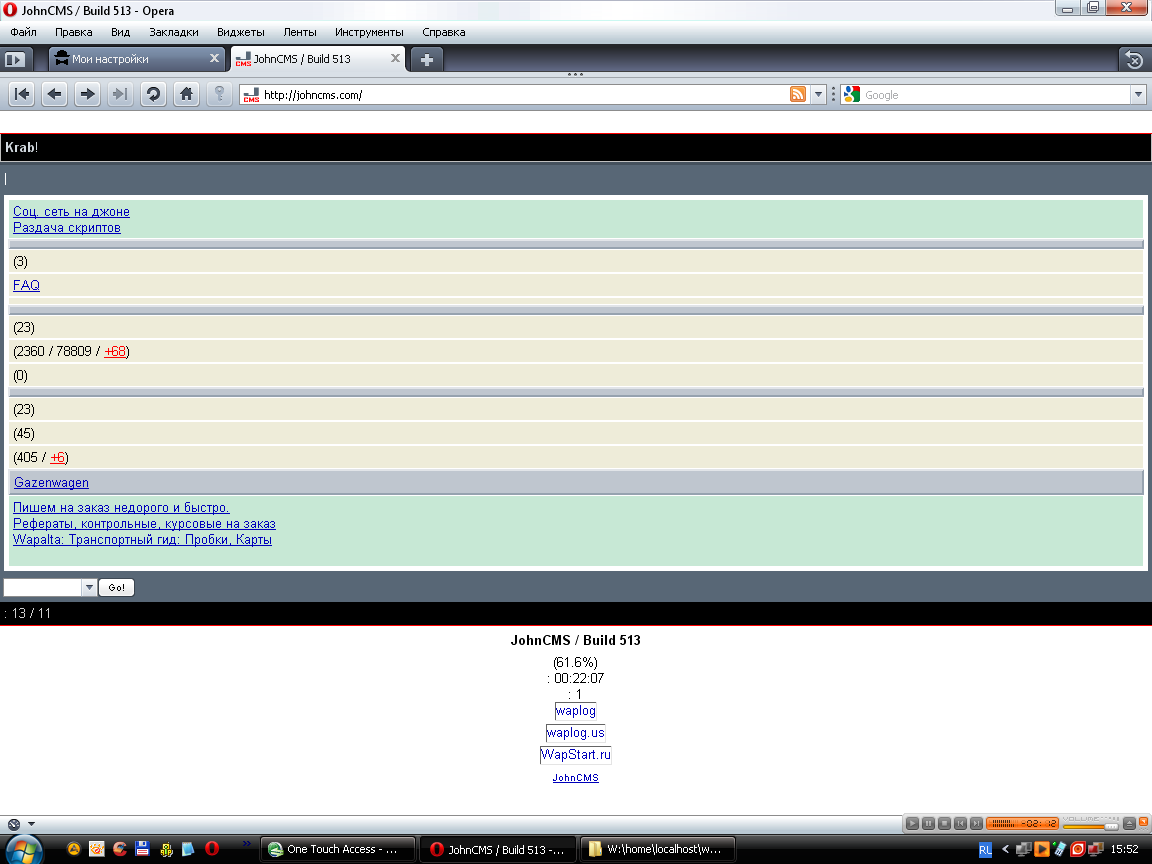Click the Back navigation arrow

(55, 94)
